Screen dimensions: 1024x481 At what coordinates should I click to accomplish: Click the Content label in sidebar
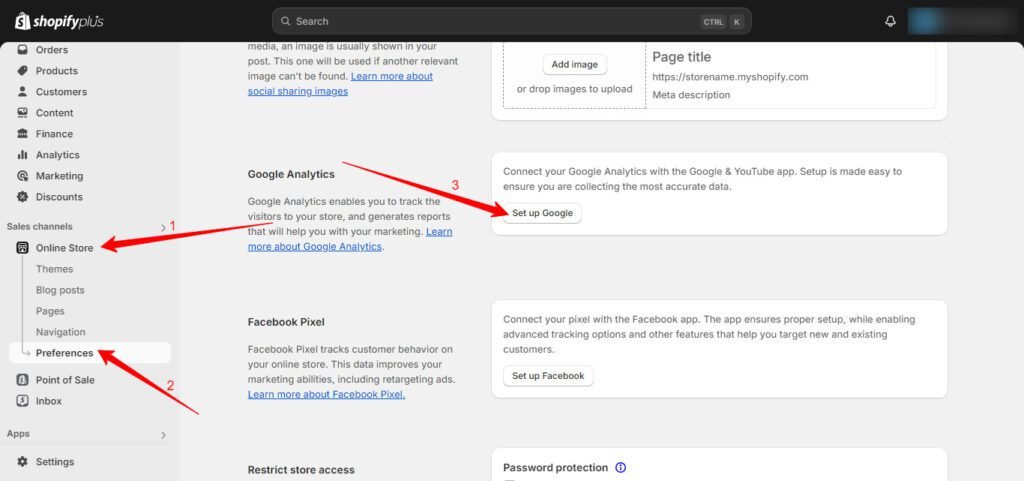[55, 112]
